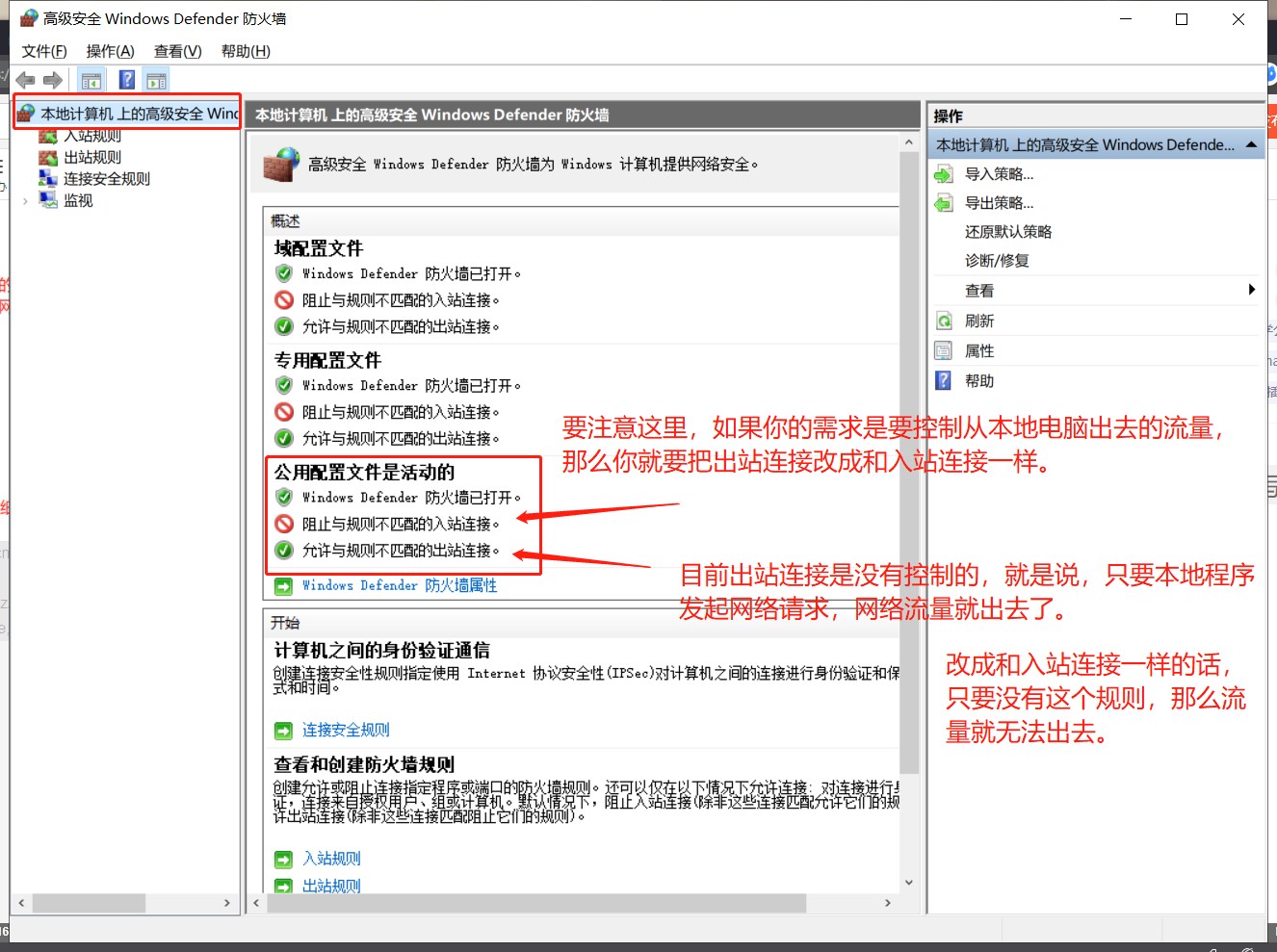Screen dimensions: 1277x952
Task: Click the 公用配置文件是活动的 heading
Action: click(x=364, y=472)
